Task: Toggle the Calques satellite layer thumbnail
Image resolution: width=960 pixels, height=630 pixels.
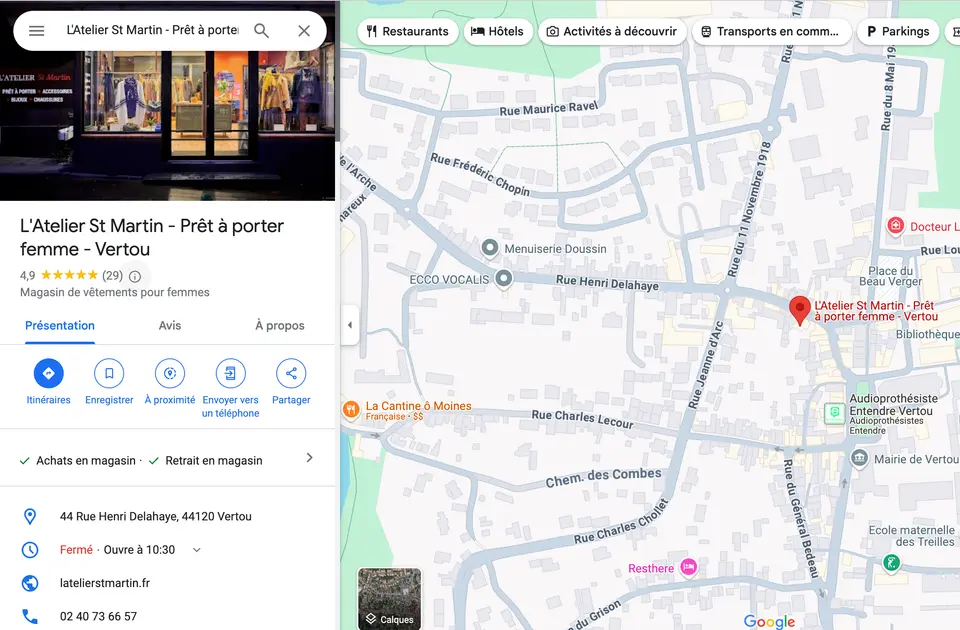Action: pos(389,598)
